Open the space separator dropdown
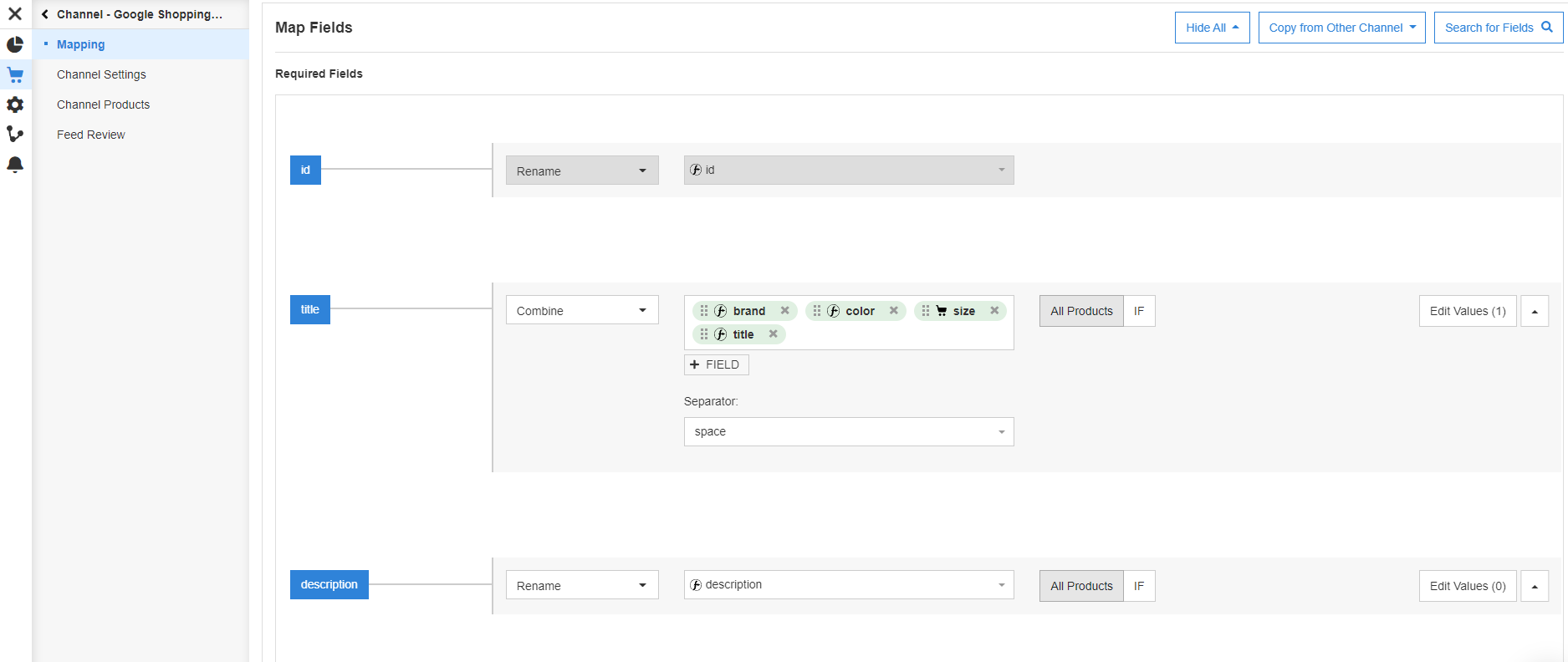 848,432
